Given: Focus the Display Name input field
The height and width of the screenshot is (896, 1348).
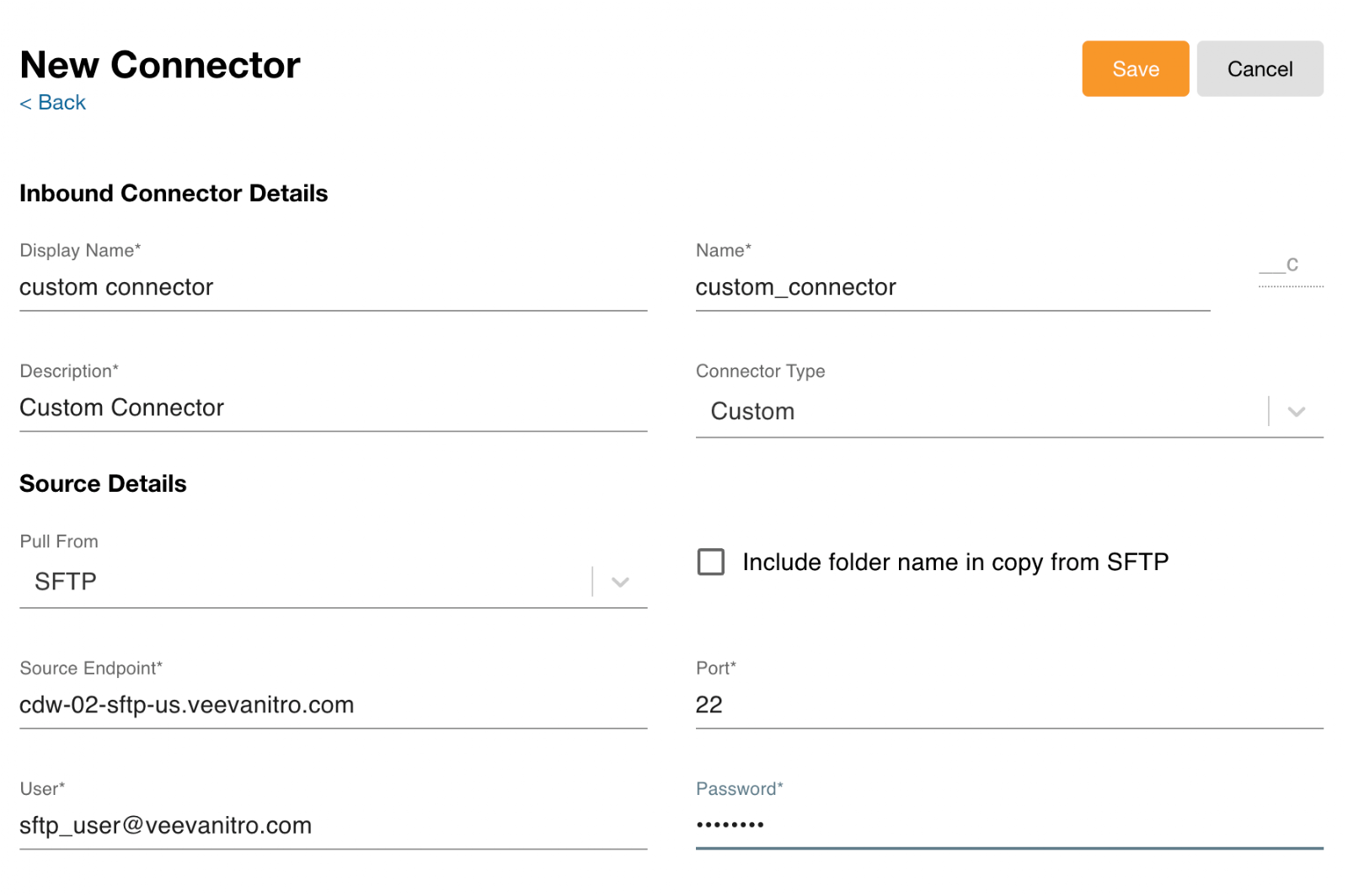Looking at the screenshot, I should point(333,288).
